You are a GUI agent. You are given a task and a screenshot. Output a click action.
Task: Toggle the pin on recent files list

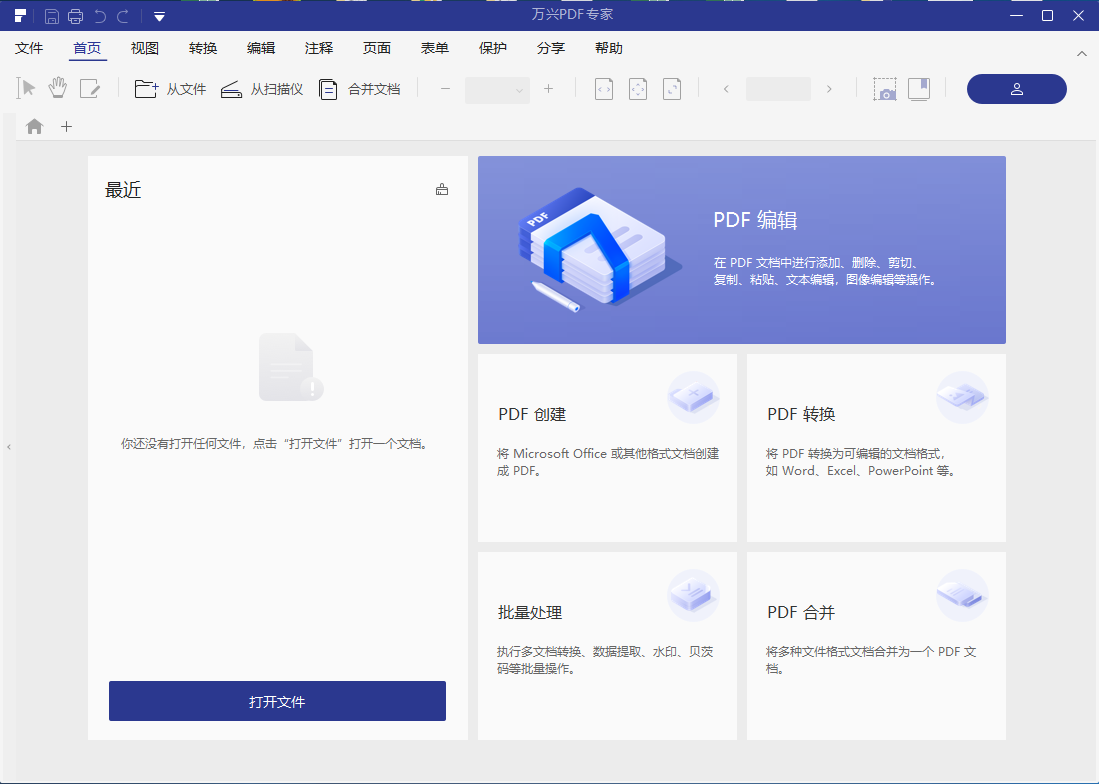click(441, 189)
